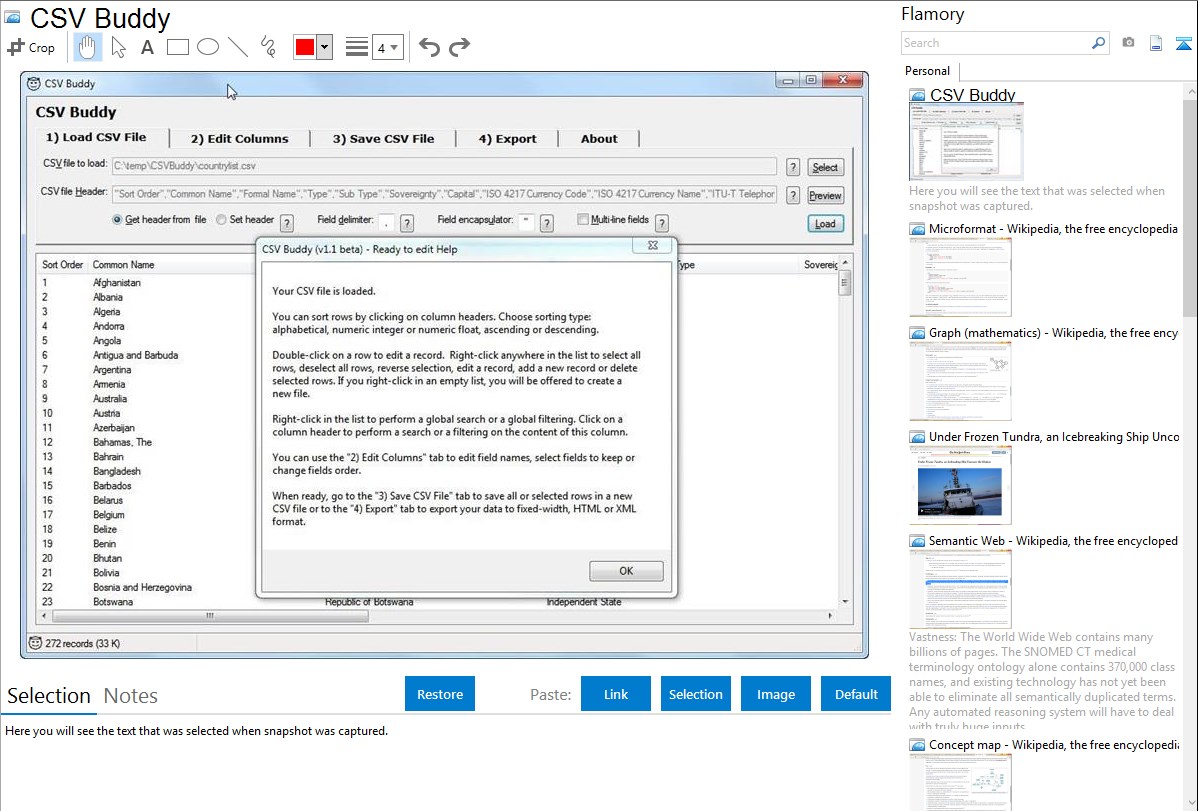Expand the line thickness dropdown showing 4
The image size is (1198, 811).
(x=387, y=47)
